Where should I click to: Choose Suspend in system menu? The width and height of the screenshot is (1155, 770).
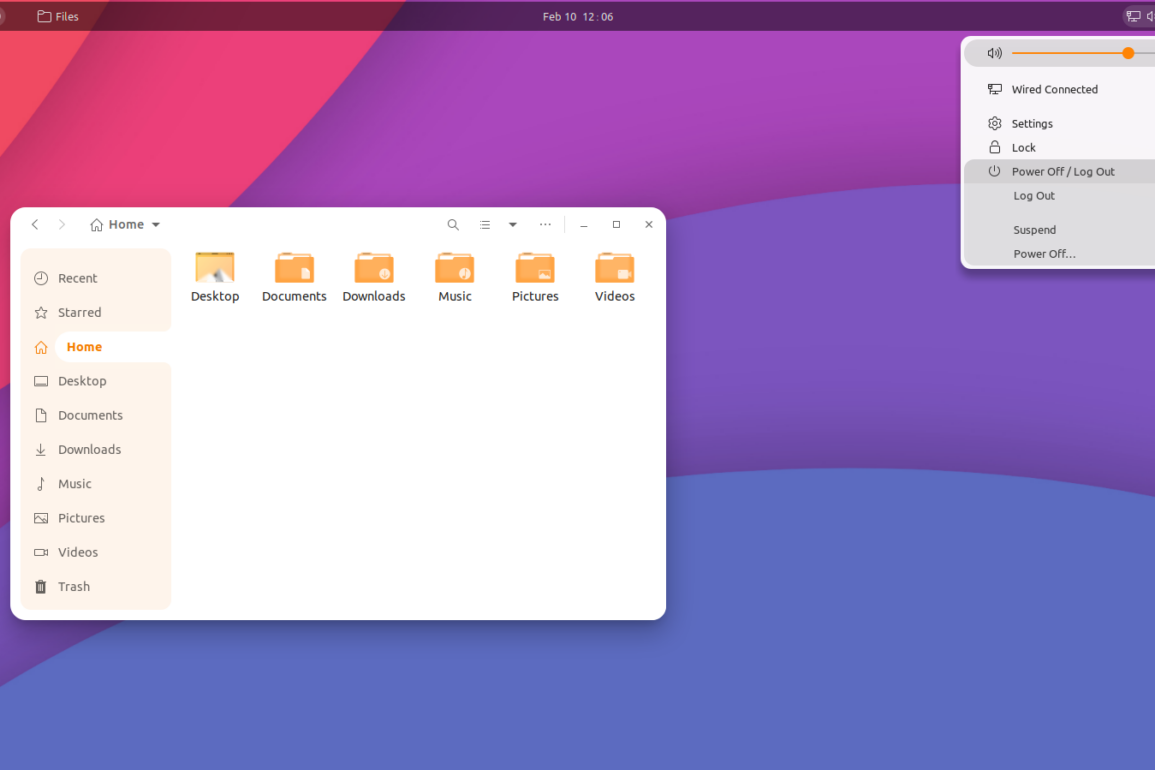pos(1034,230)
